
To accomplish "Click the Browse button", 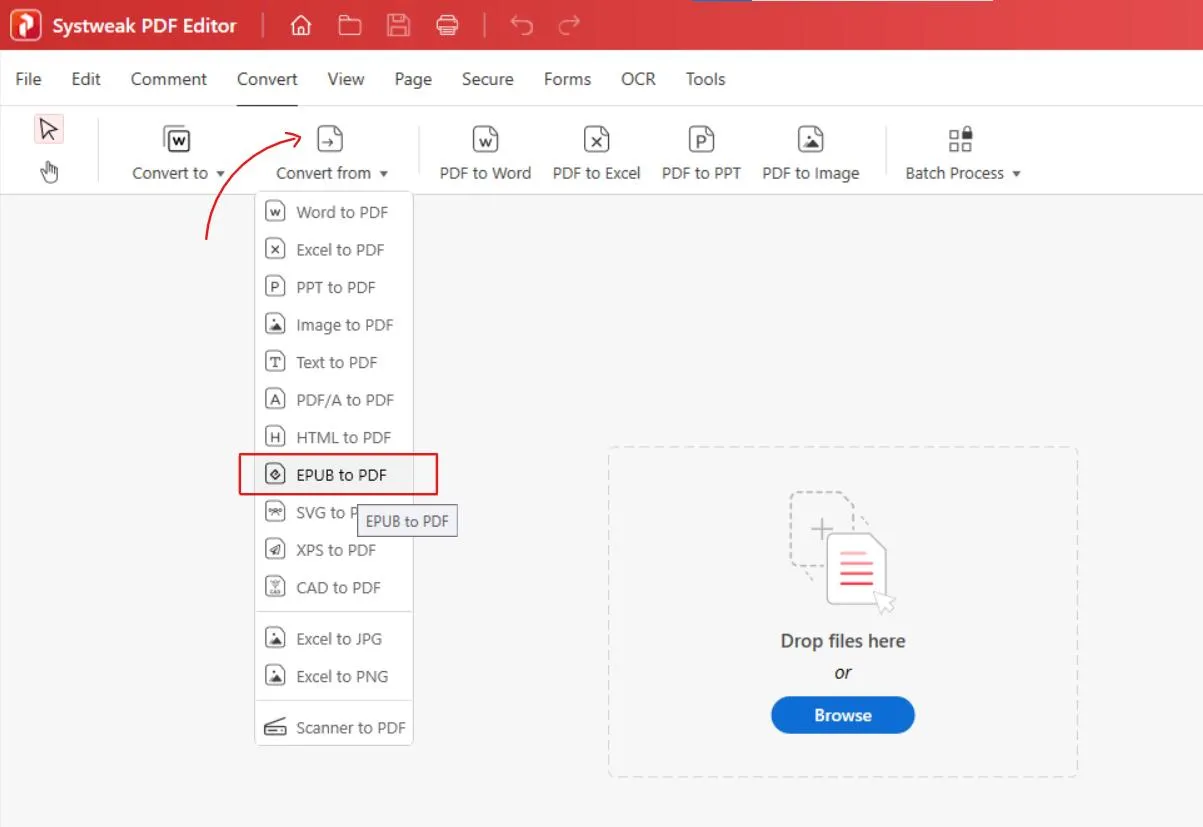I will pyautogui.click(x=842, y=715).
